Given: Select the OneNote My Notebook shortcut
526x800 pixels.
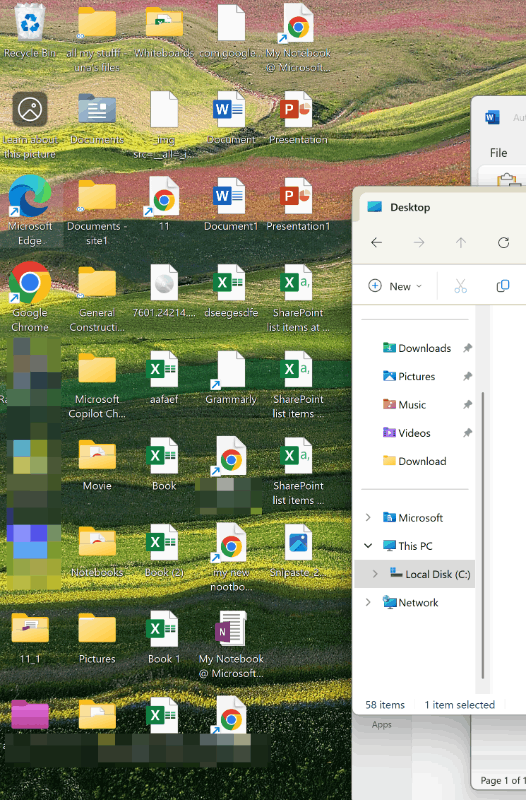Looking at the screenshot, I should (x=231, y=644).
